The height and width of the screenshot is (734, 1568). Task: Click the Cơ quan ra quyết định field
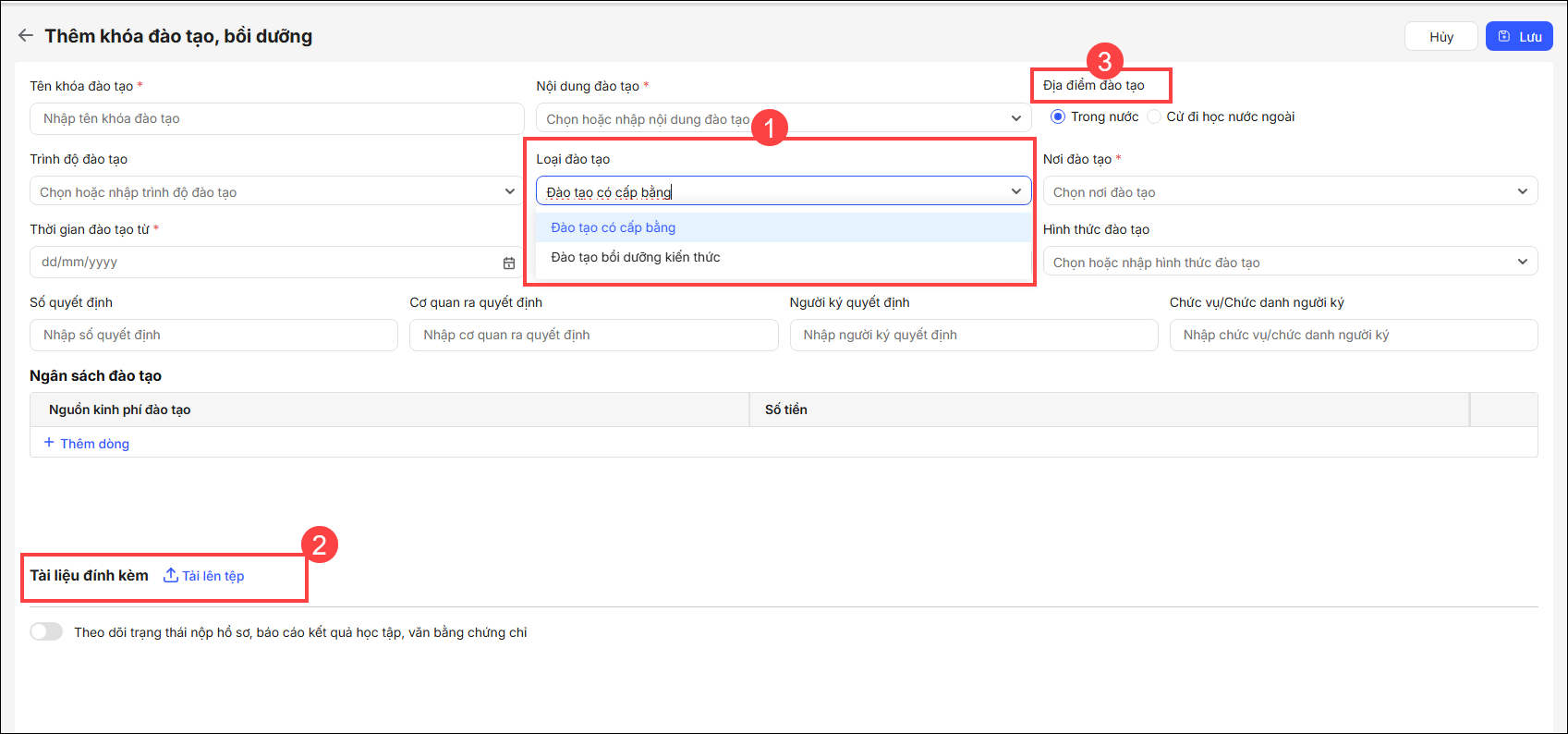(593, 335)
